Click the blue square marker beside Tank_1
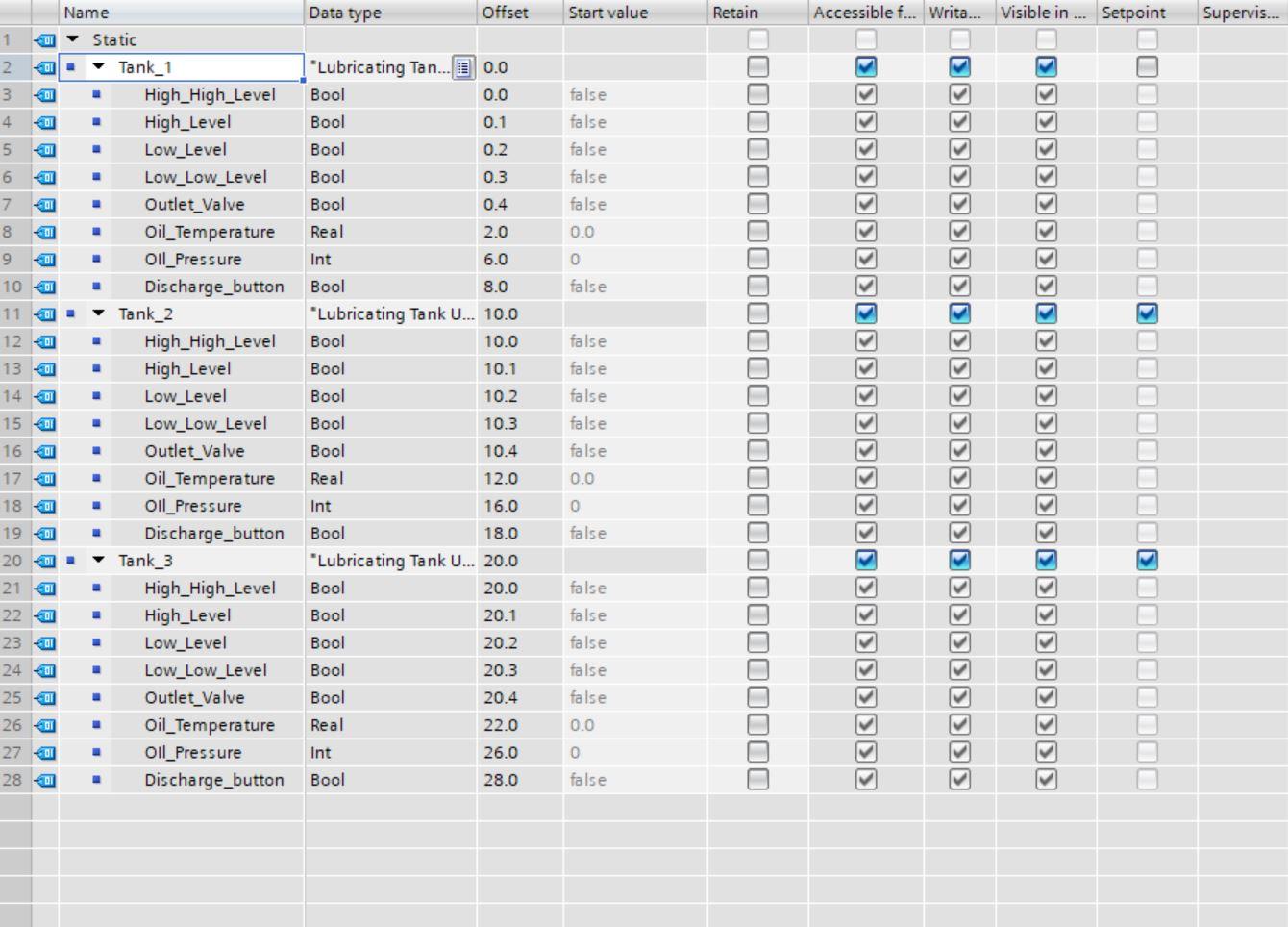The height and width of the screenshot is (927, 1288). click(x=70, y=66)
